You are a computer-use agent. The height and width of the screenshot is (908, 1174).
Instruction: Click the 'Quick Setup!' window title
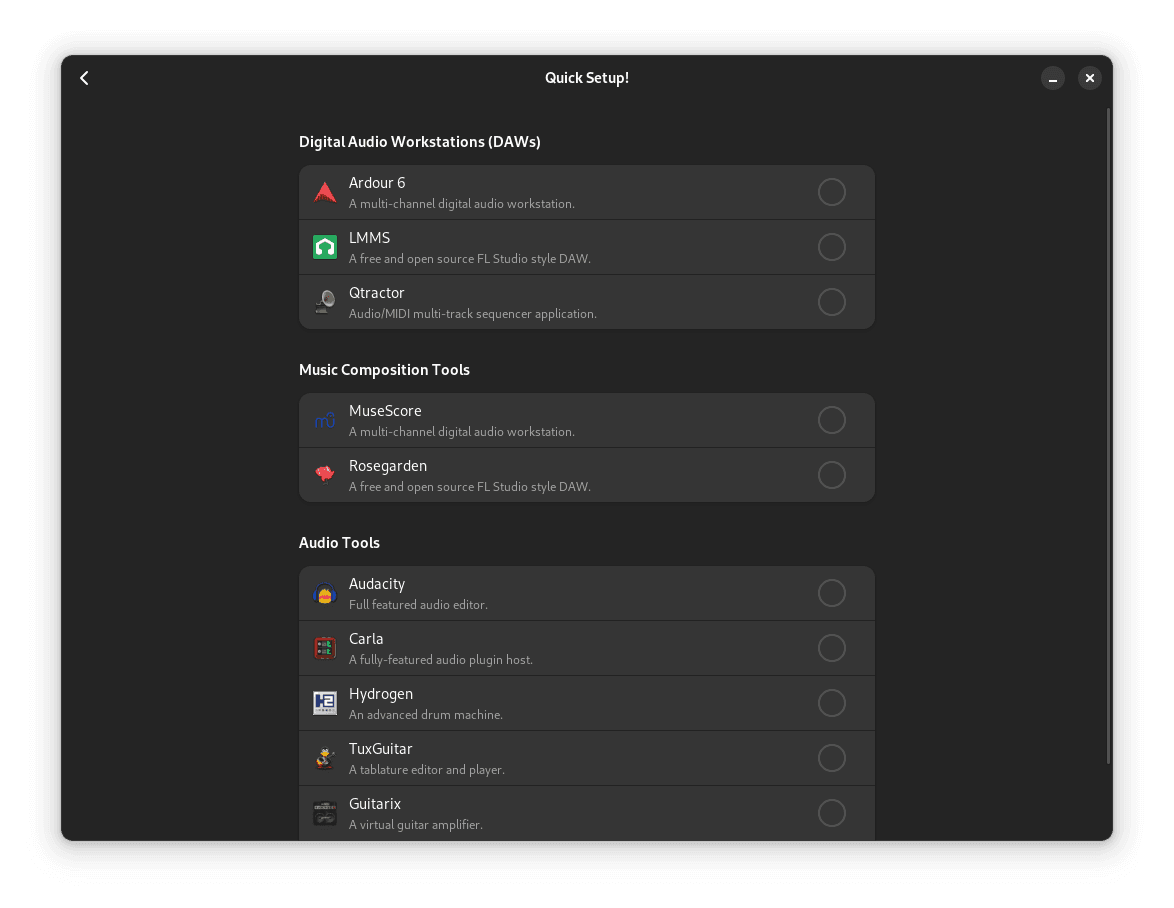587,78
